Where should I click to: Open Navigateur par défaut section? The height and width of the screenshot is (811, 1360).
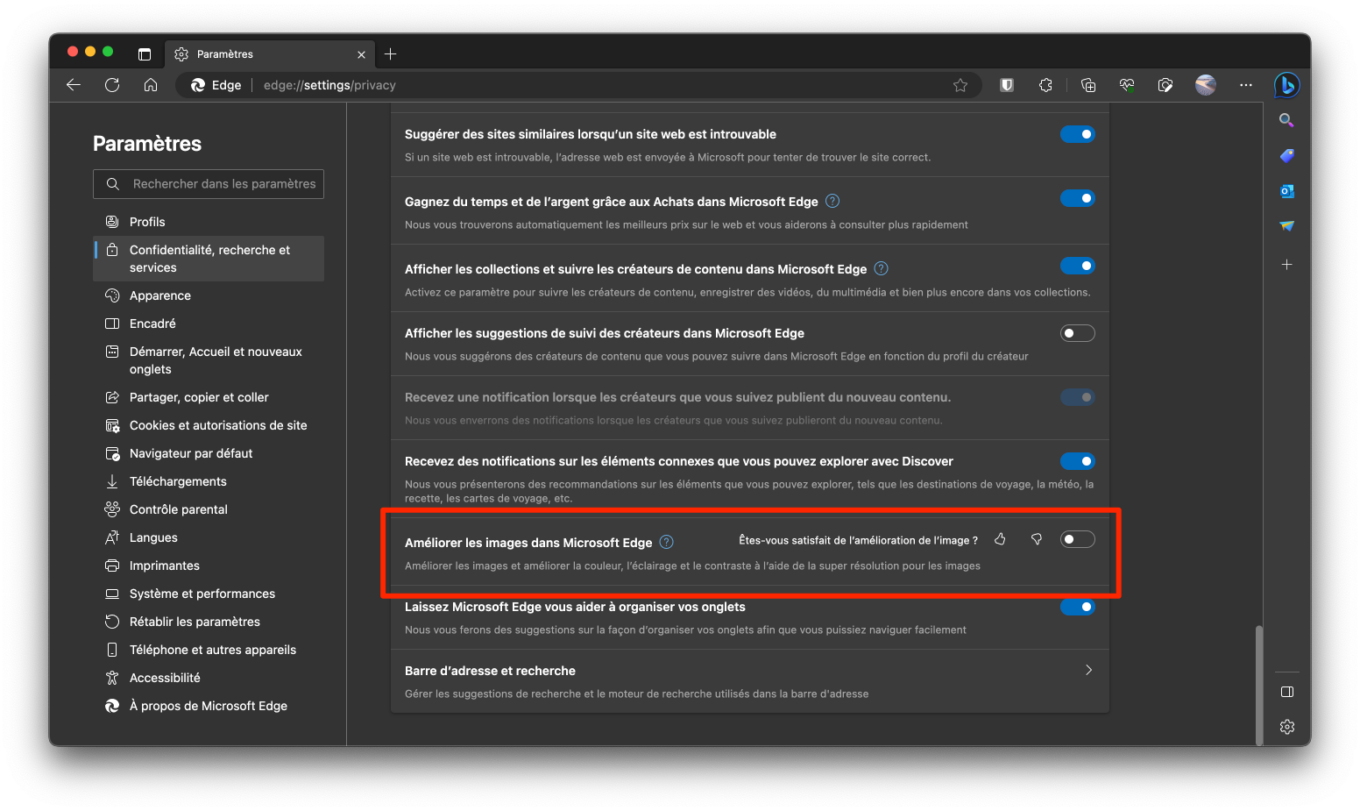pos(208,453)
